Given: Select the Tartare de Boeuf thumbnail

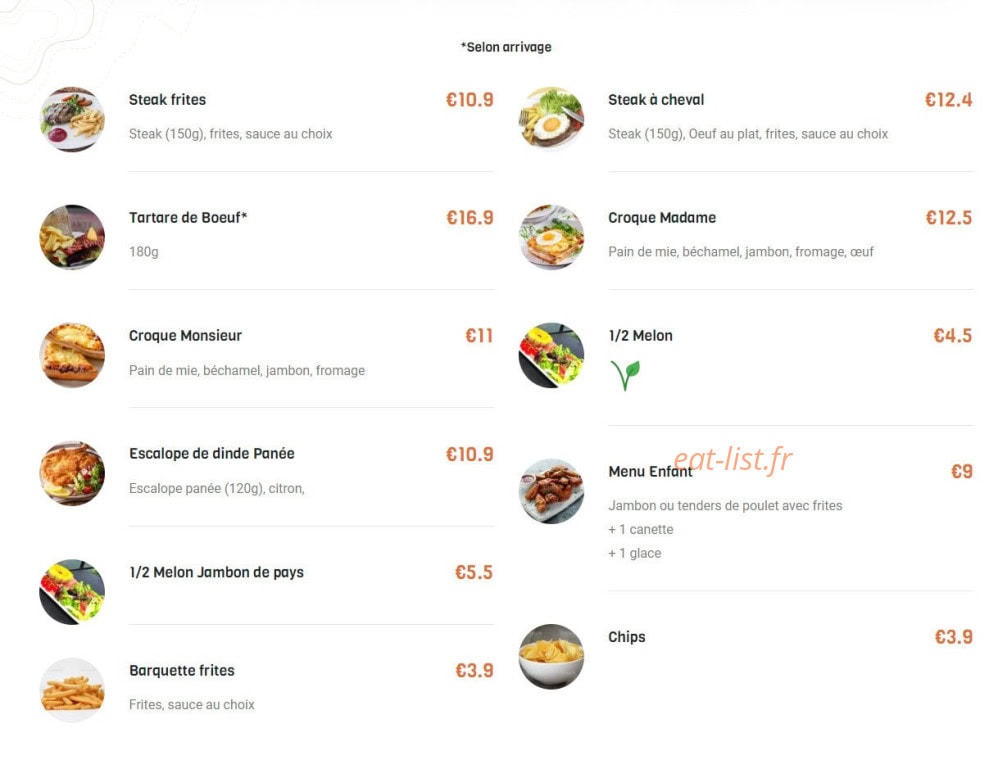Looking at the screenshot, I should point(72,237).
